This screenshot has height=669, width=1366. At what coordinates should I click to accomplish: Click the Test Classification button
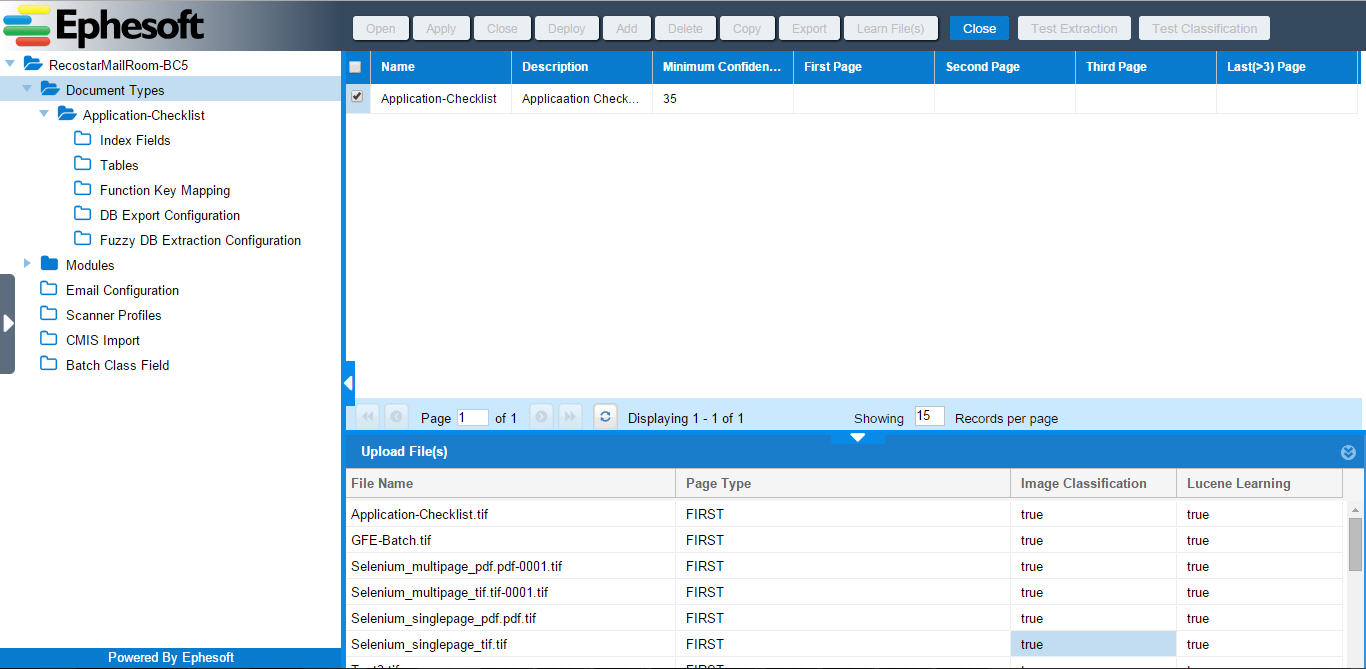click(1205, 28)
